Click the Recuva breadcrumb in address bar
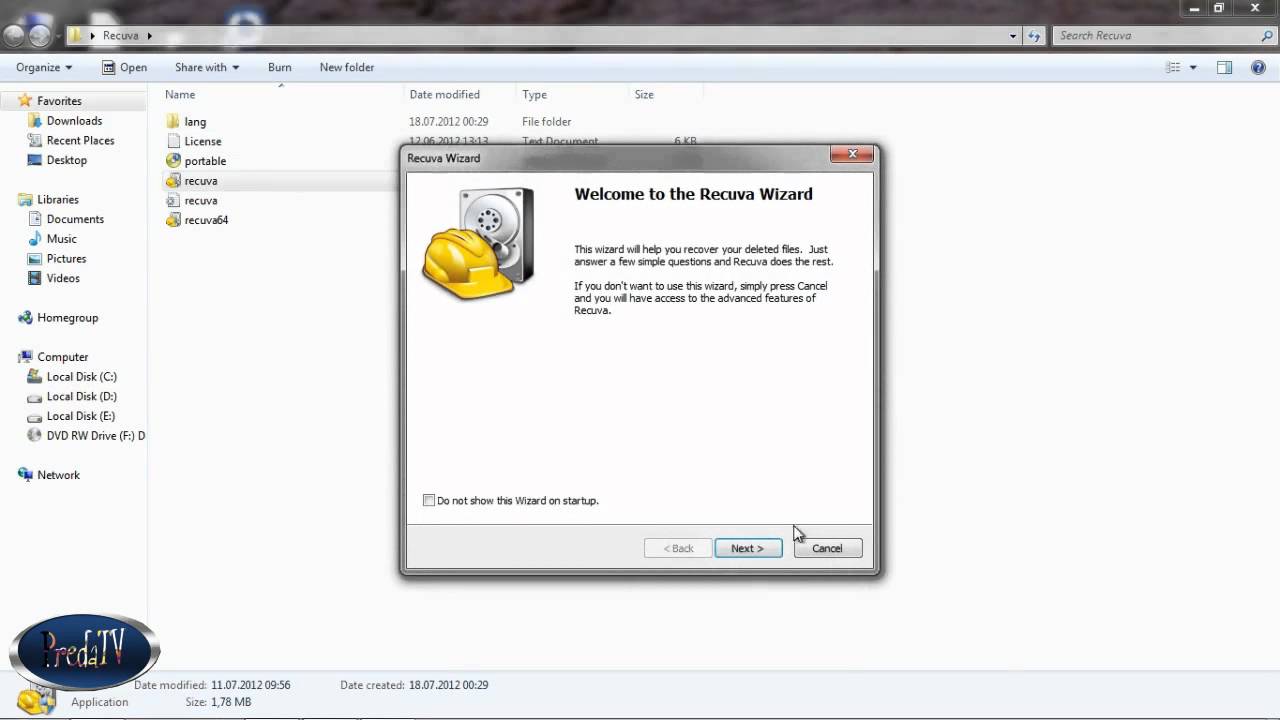 point(121,35)
